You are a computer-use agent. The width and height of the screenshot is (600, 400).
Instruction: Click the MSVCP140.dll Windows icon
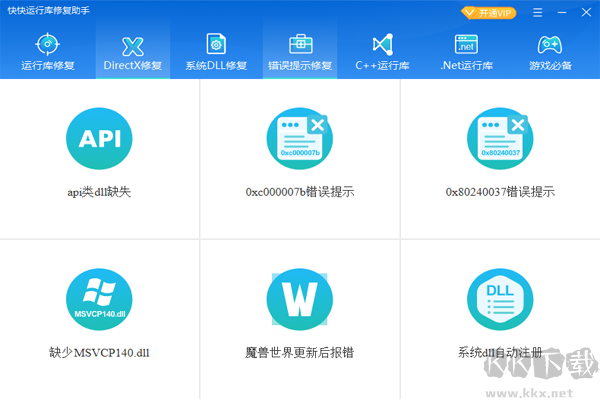[x=99, y=299]
